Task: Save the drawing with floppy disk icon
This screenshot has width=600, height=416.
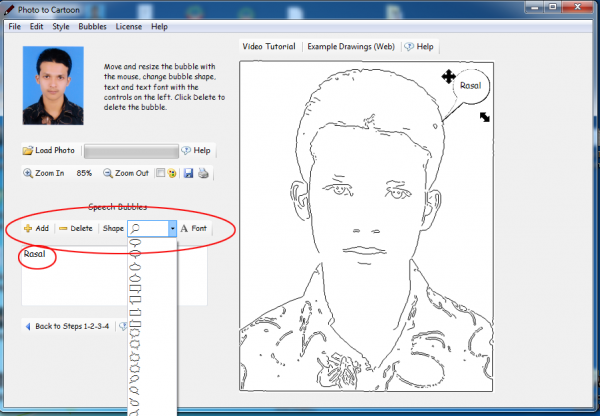Action: (188, 173)
